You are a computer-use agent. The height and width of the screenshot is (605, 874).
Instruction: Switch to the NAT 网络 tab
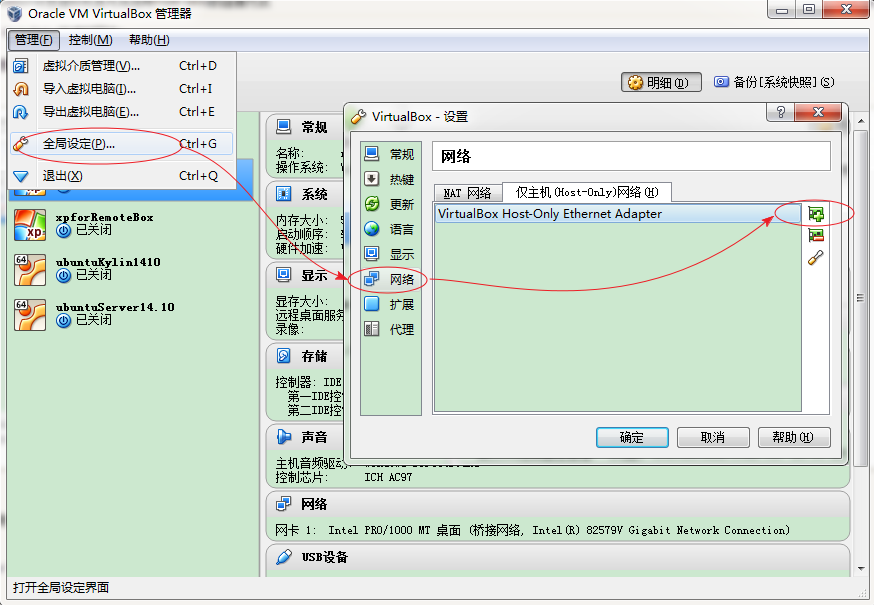tap(468, 193)
